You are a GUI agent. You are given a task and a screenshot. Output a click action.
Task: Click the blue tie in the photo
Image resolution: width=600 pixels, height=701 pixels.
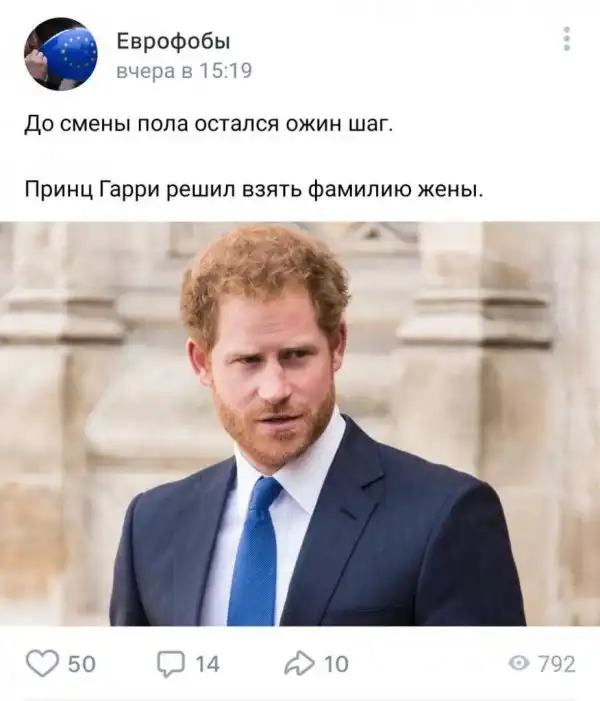(255, 552)
